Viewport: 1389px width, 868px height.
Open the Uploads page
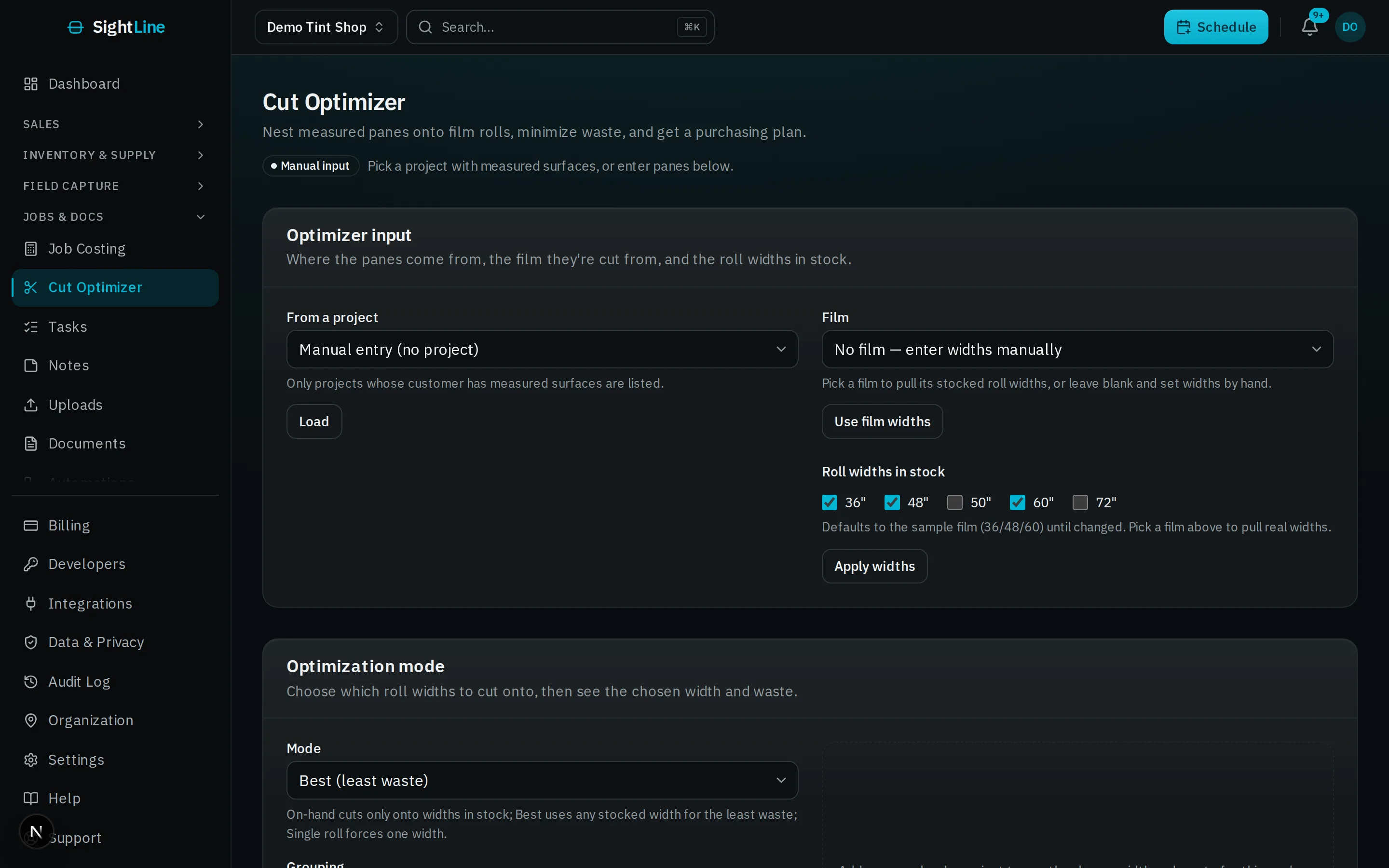115,405
